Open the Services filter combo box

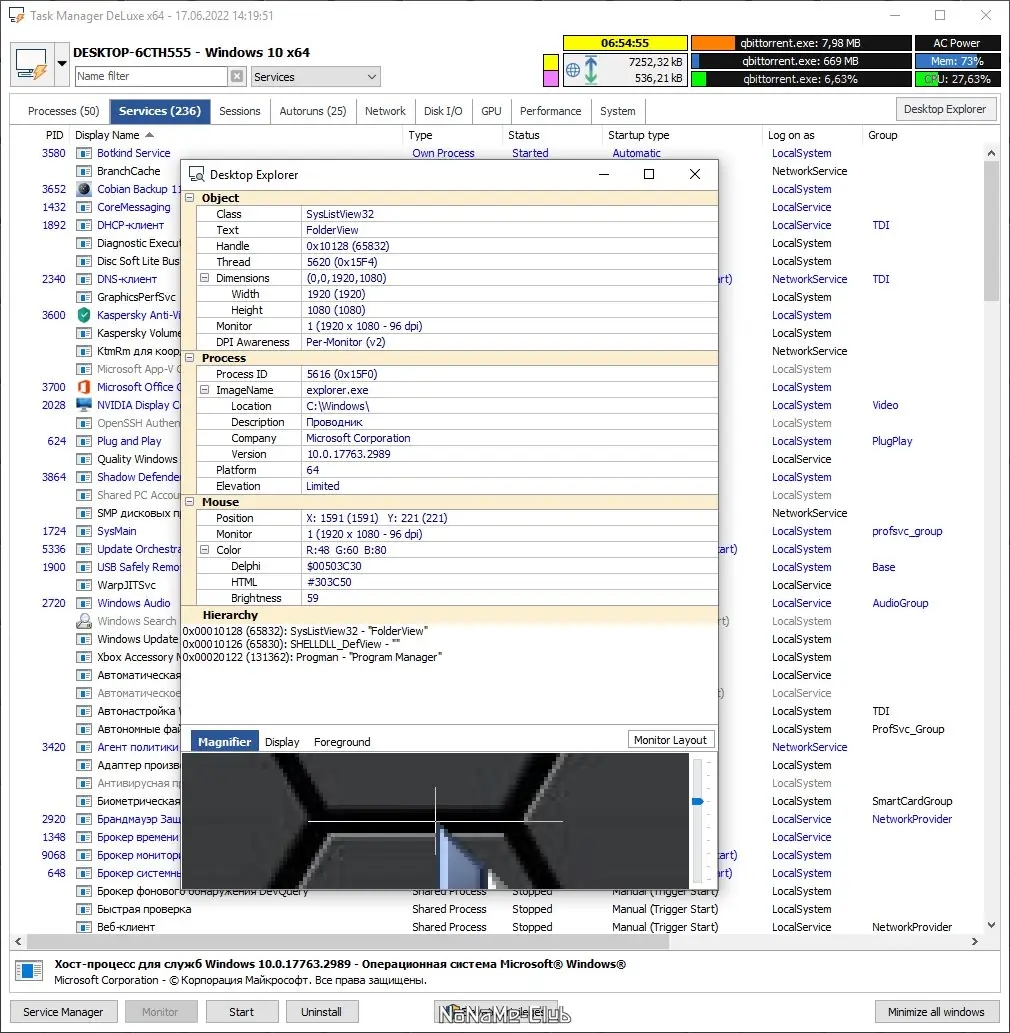coord(316,76)
